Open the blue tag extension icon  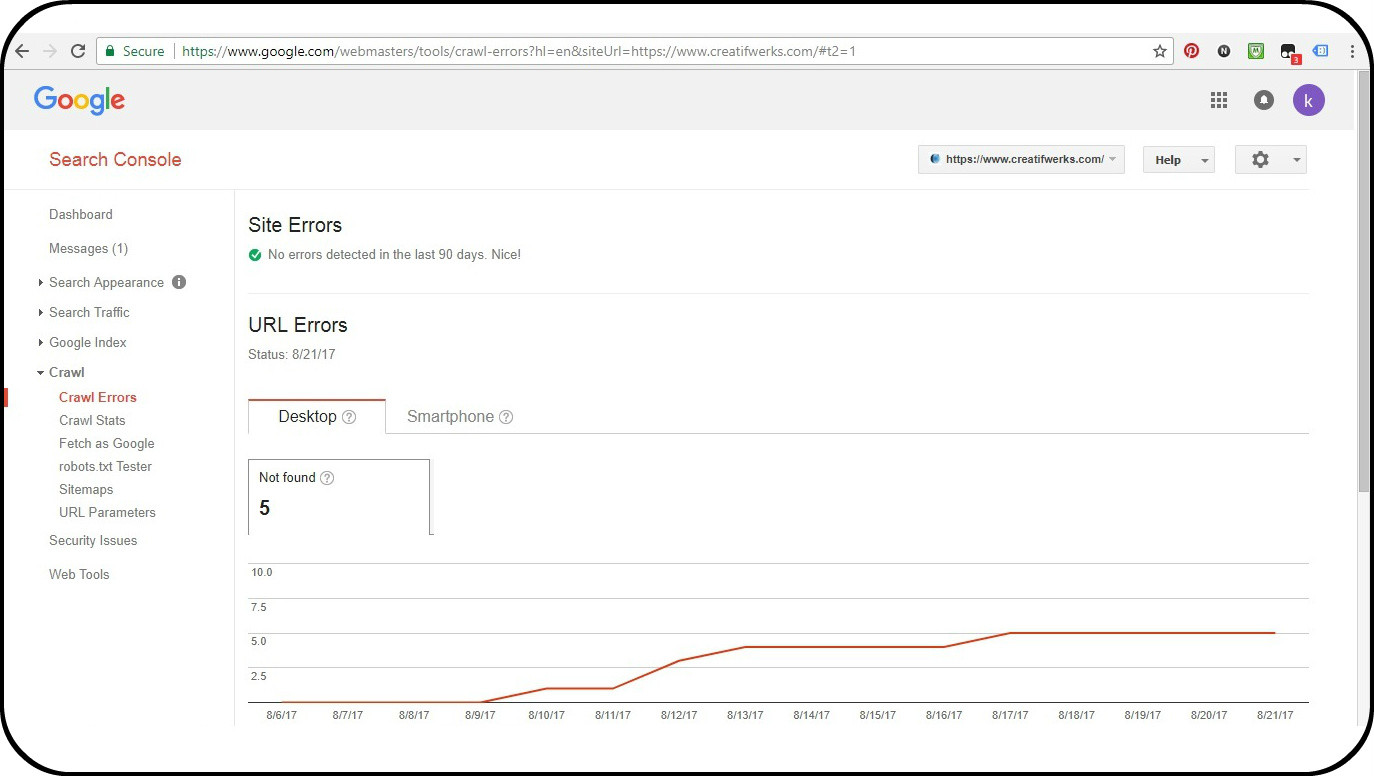(1320, 51)
